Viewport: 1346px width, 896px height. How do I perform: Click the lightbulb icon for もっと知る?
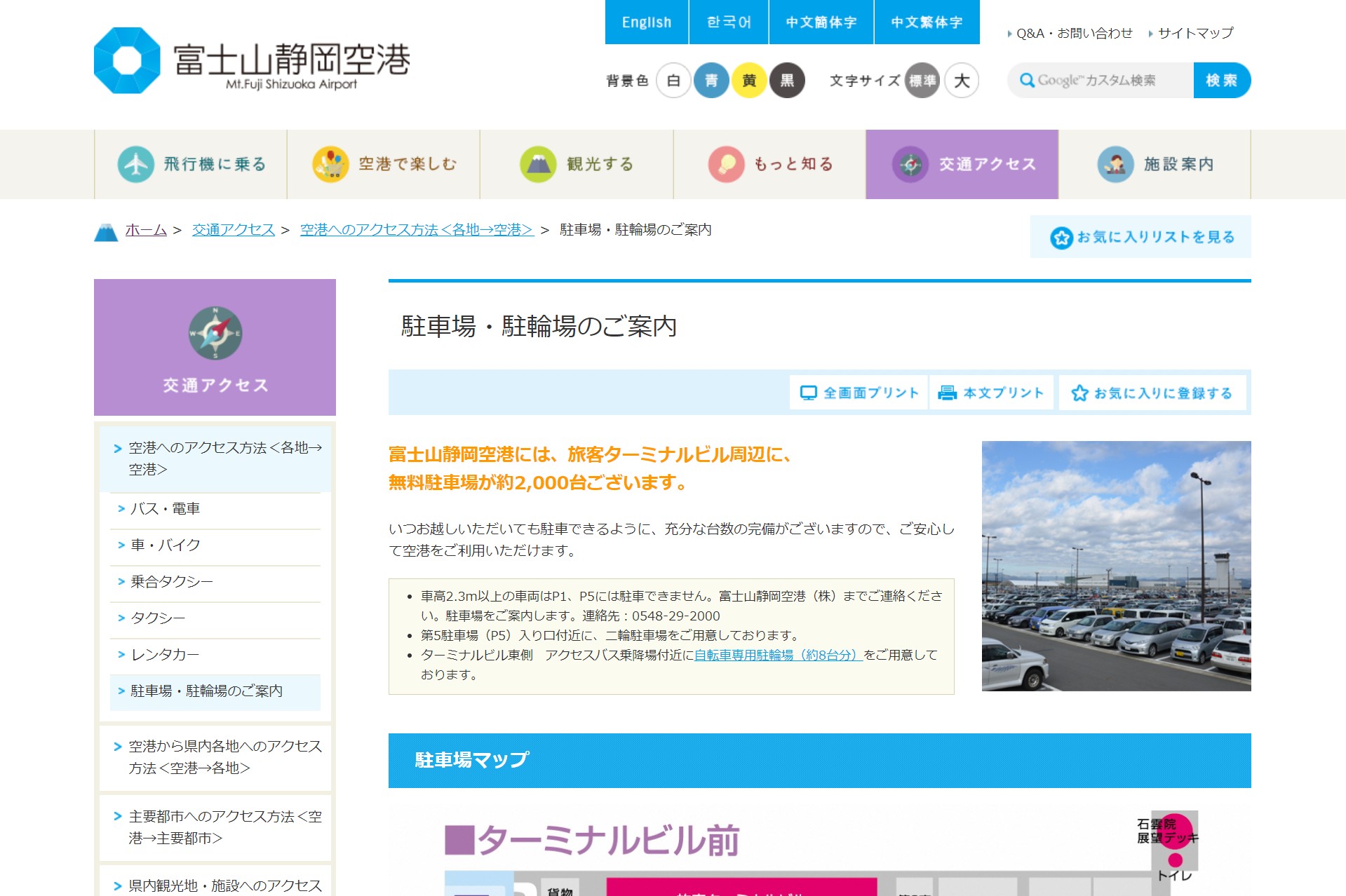pos(726,164)
